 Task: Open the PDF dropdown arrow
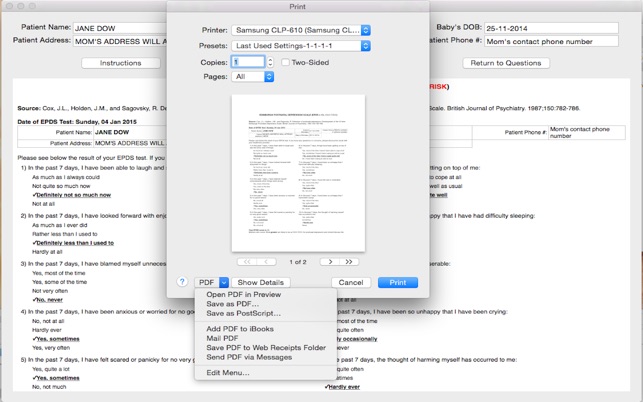point(223,282)
